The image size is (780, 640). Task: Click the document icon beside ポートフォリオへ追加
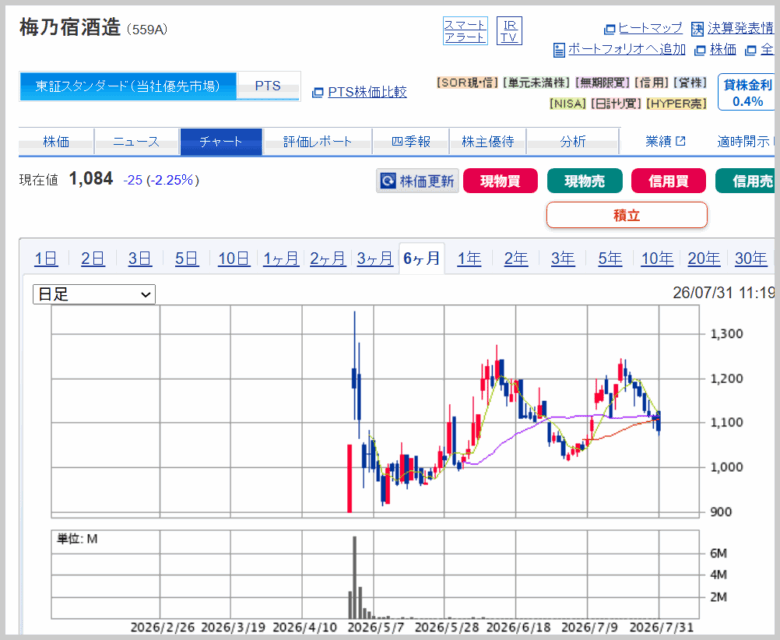pos(559,50)
